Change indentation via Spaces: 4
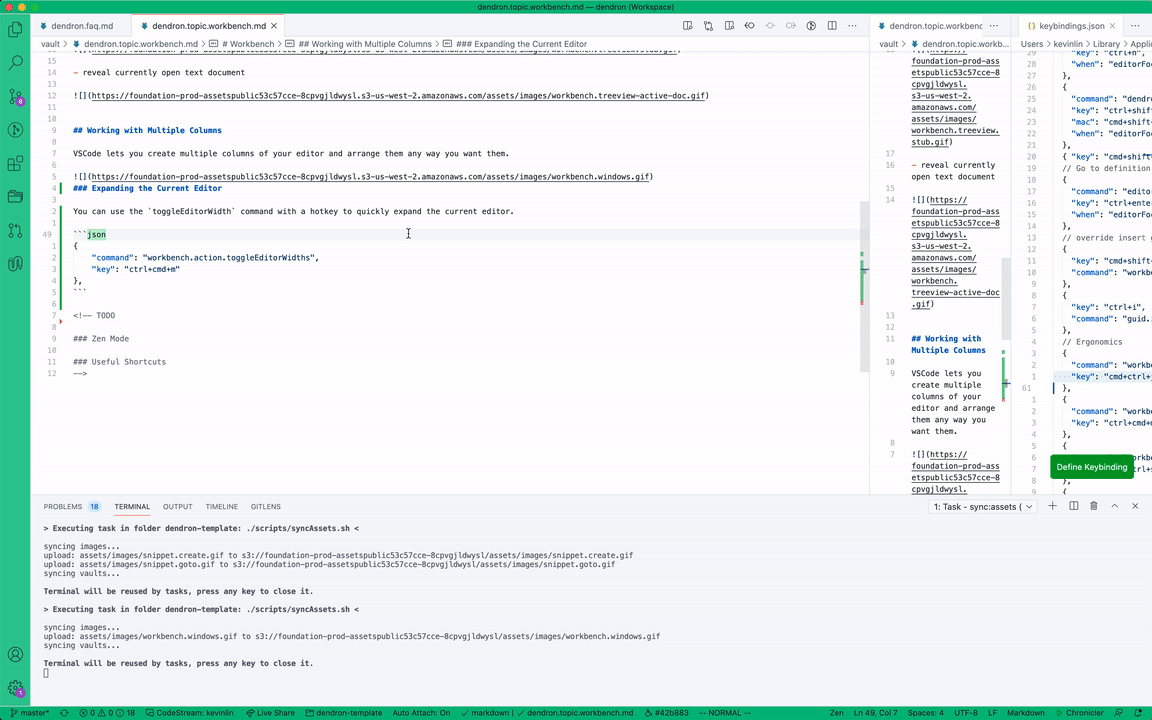The width and height of the screenshot is (1152, 720). 926,713
